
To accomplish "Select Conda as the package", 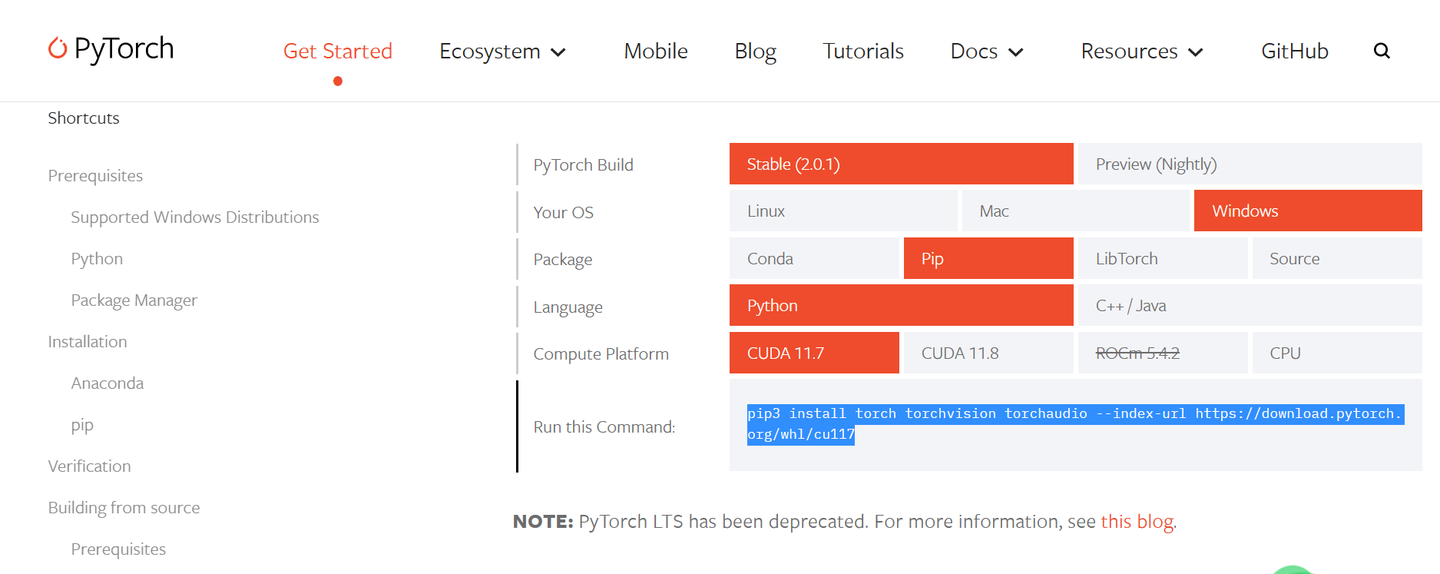I will (x=814, y=258).
